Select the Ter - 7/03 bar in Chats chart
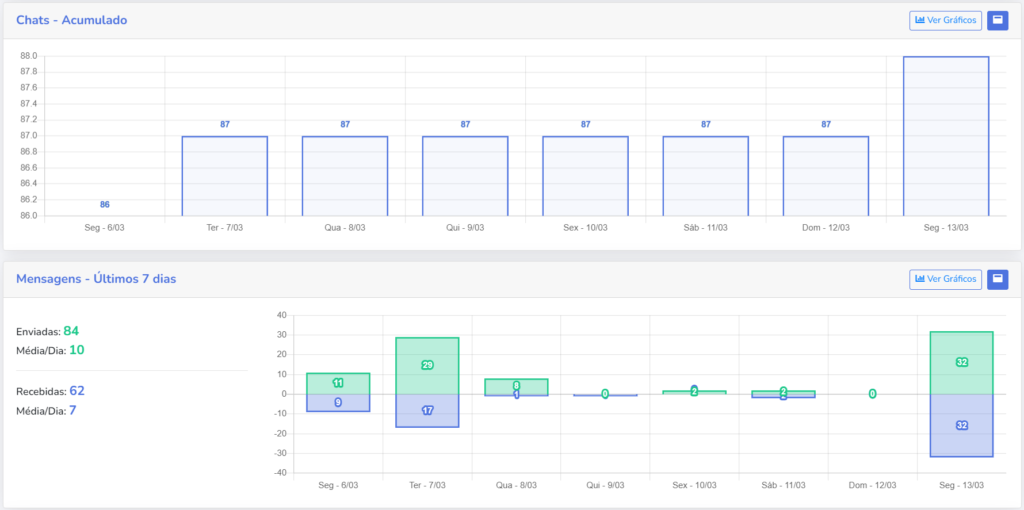This screenshot has width=1024, height=510. (225, 176)
